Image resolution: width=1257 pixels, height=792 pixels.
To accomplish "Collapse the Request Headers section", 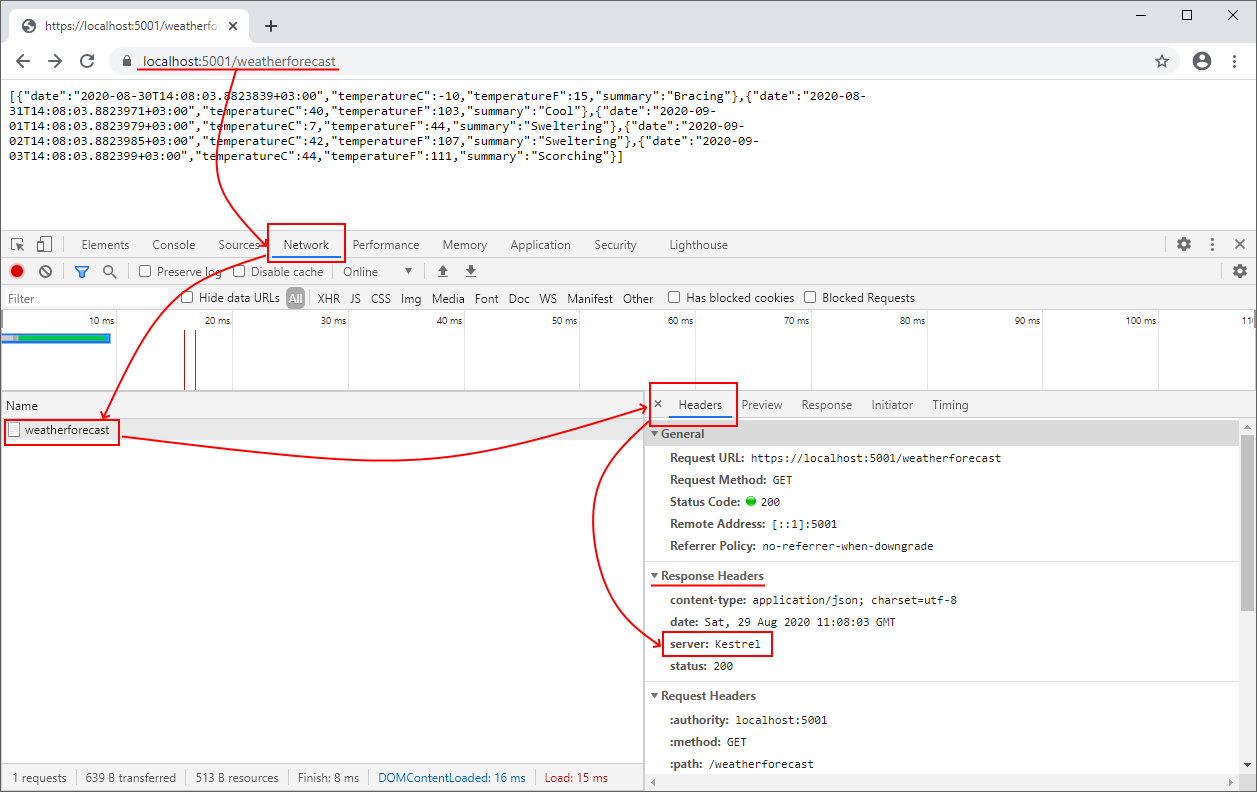I will click(655, 696).
